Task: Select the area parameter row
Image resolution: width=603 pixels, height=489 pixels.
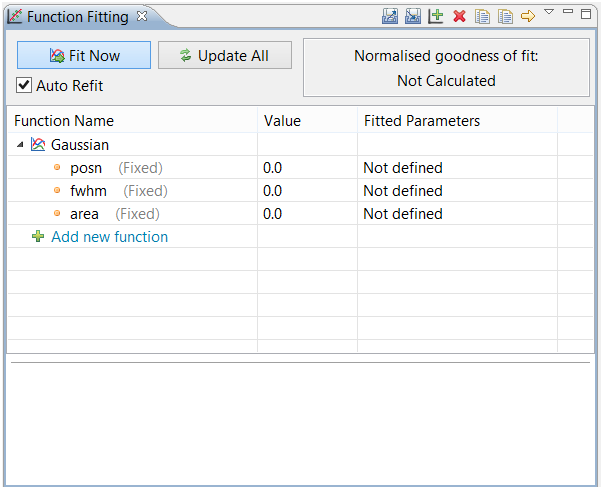Action: click(x=84, y=214)
